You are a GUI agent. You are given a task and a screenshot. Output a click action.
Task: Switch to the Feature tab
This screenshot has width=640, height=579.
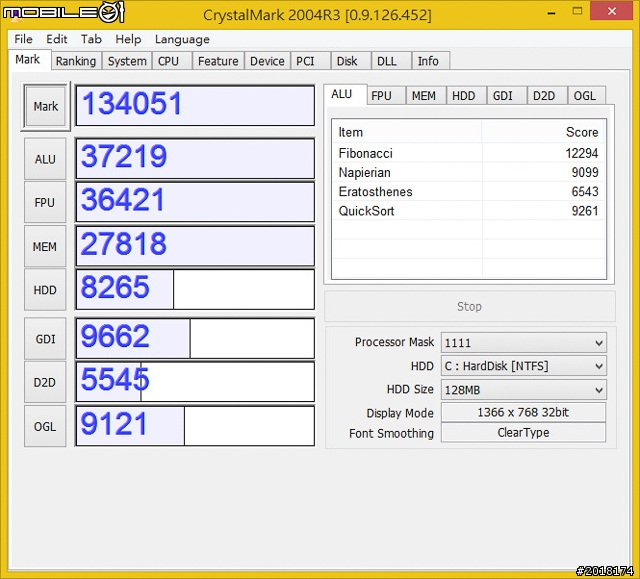218,61
